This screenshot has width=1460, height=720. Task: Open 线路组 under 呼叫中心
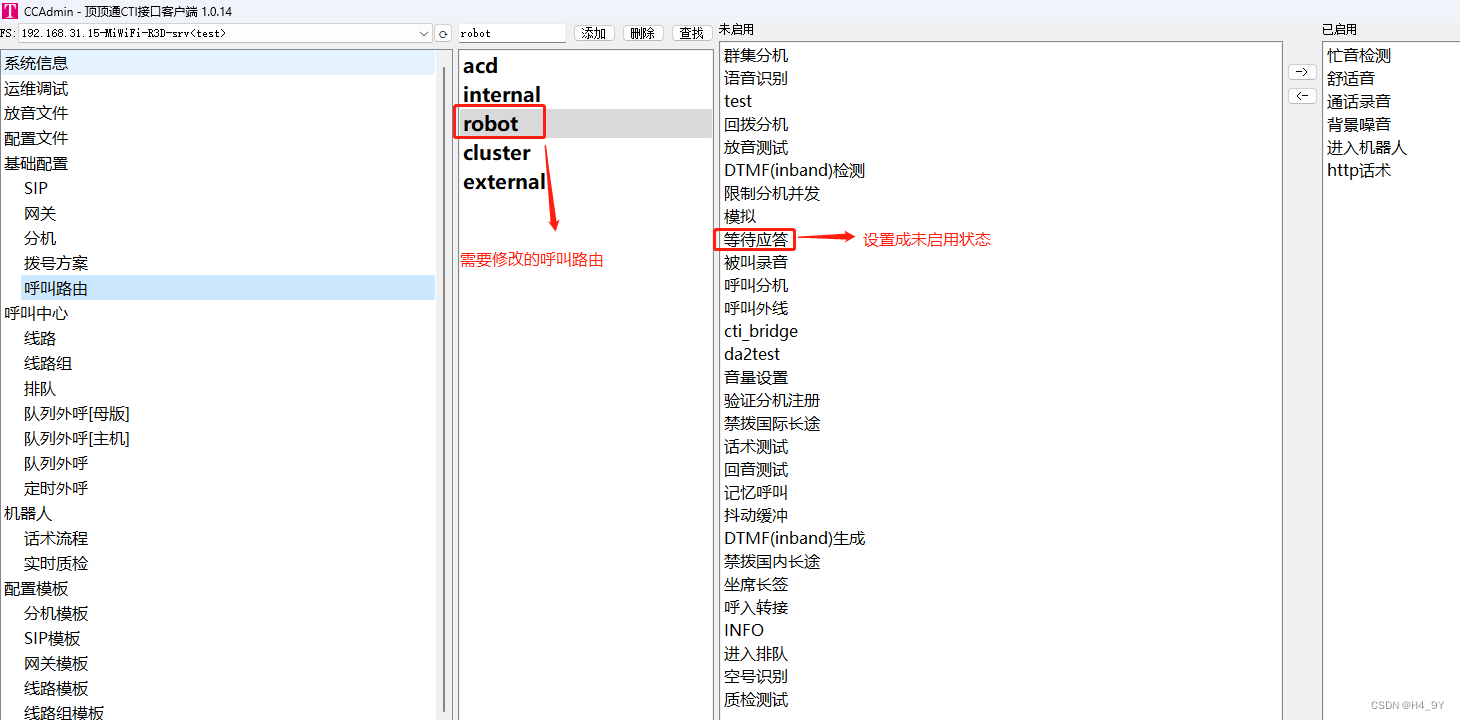pos(48,363)
